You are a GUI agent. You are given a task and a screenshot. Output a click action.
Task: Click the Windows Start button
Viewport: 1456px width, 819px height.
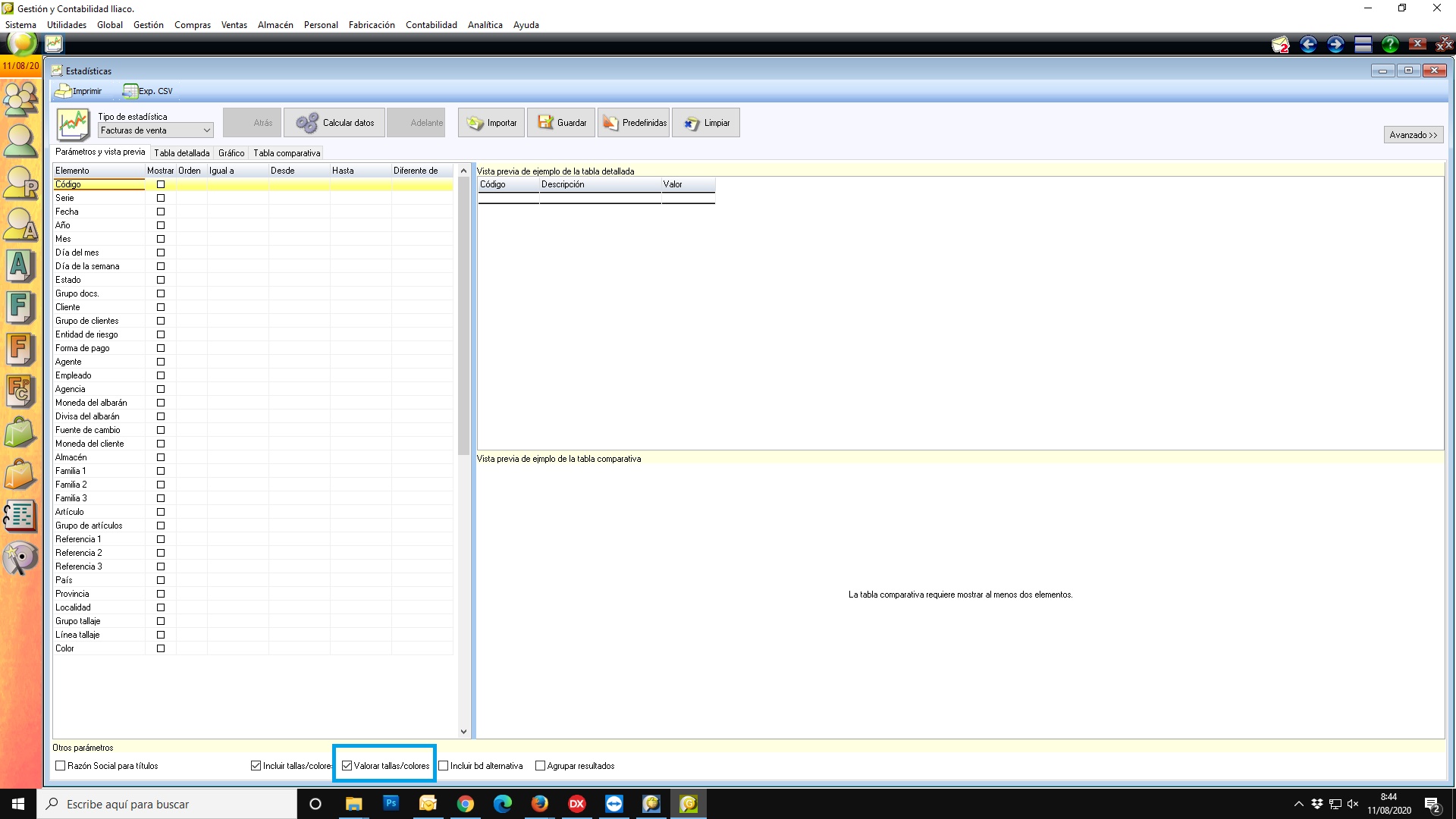coord(18,804)
